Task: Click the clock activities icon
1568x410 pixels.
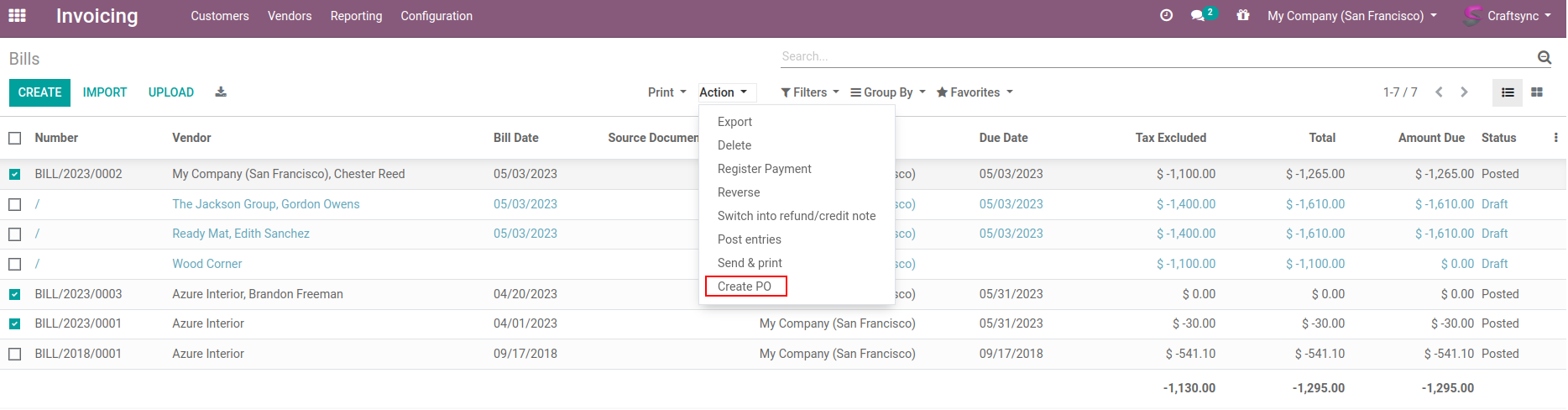Action: coord(1166,16)
